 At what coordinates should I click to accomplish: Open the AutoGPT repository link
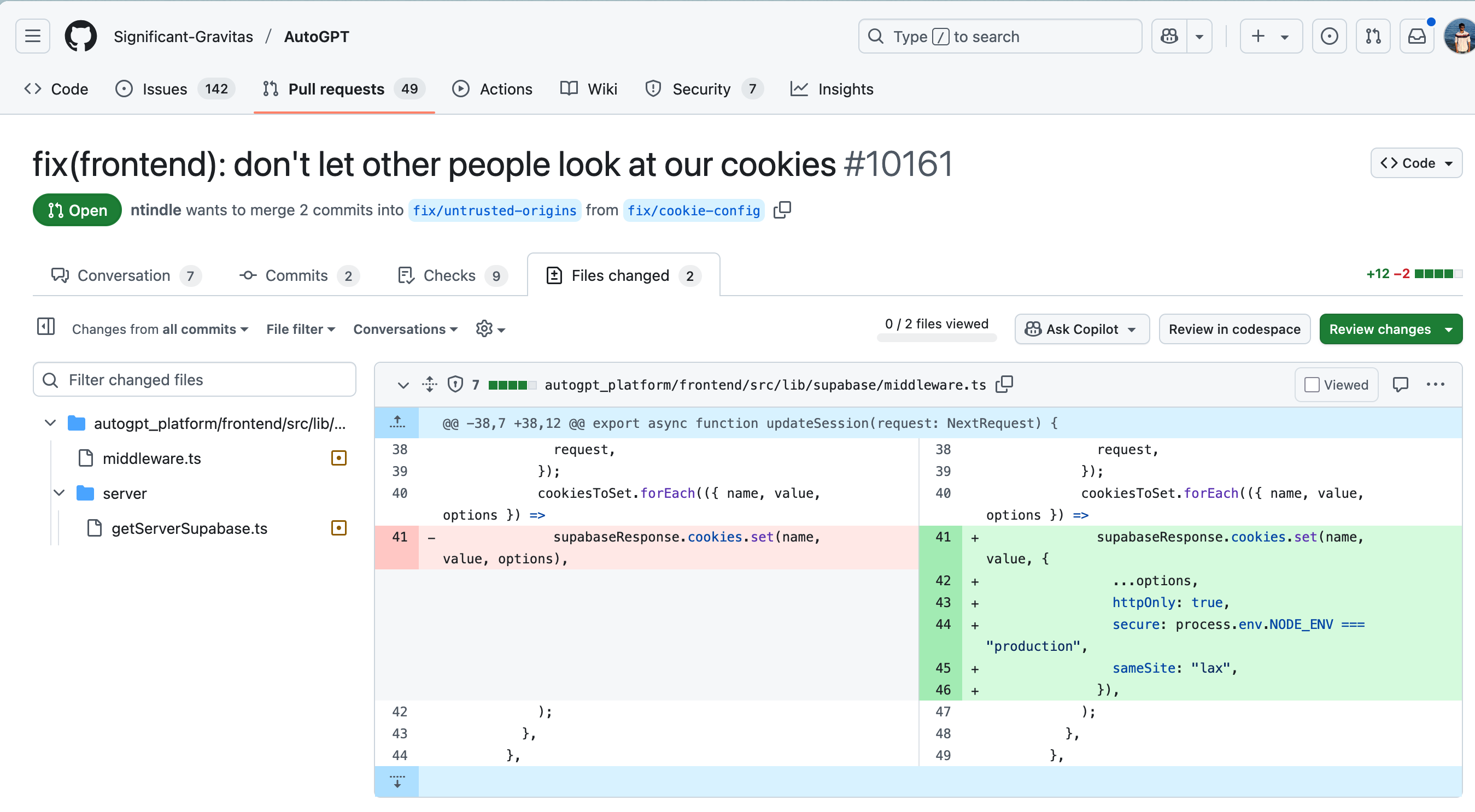pos(317,37)
